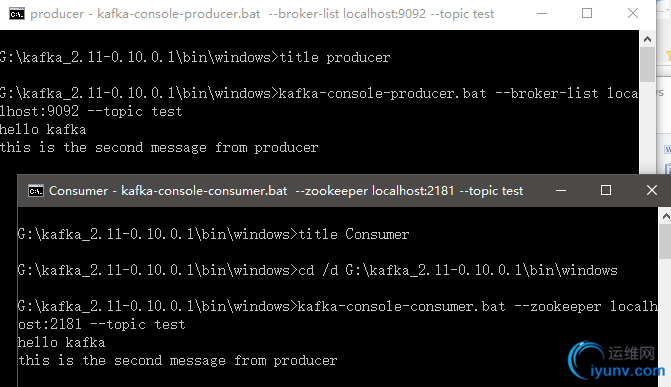Open the producer window's command prompt system icon
This screenshot has height=387, width=671.
(x=17, y=14)
